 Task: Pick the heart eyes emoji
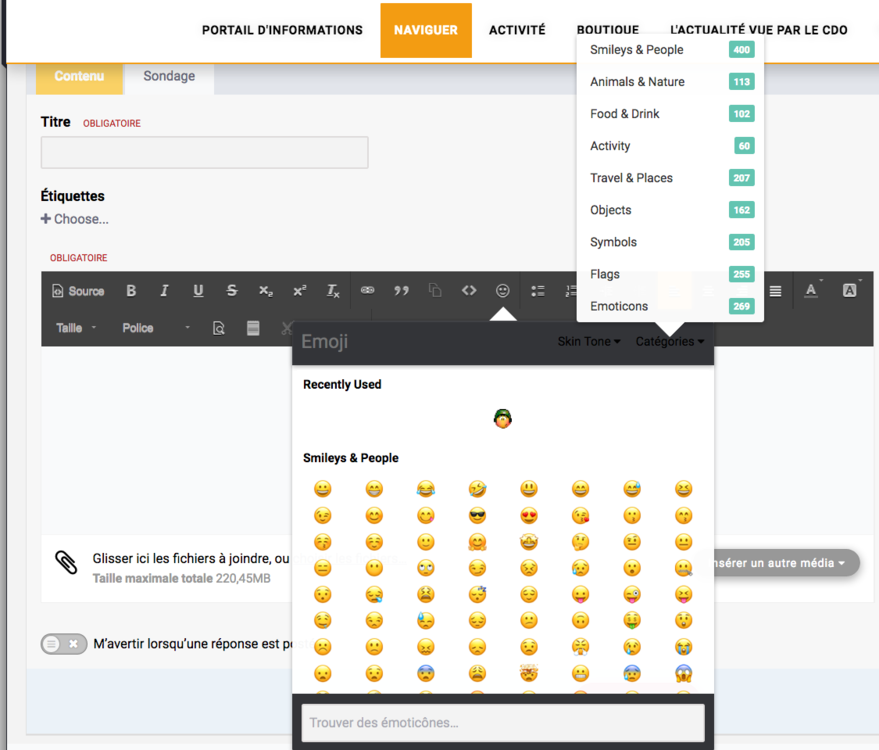pyautogui.click(x=529, y=516)
